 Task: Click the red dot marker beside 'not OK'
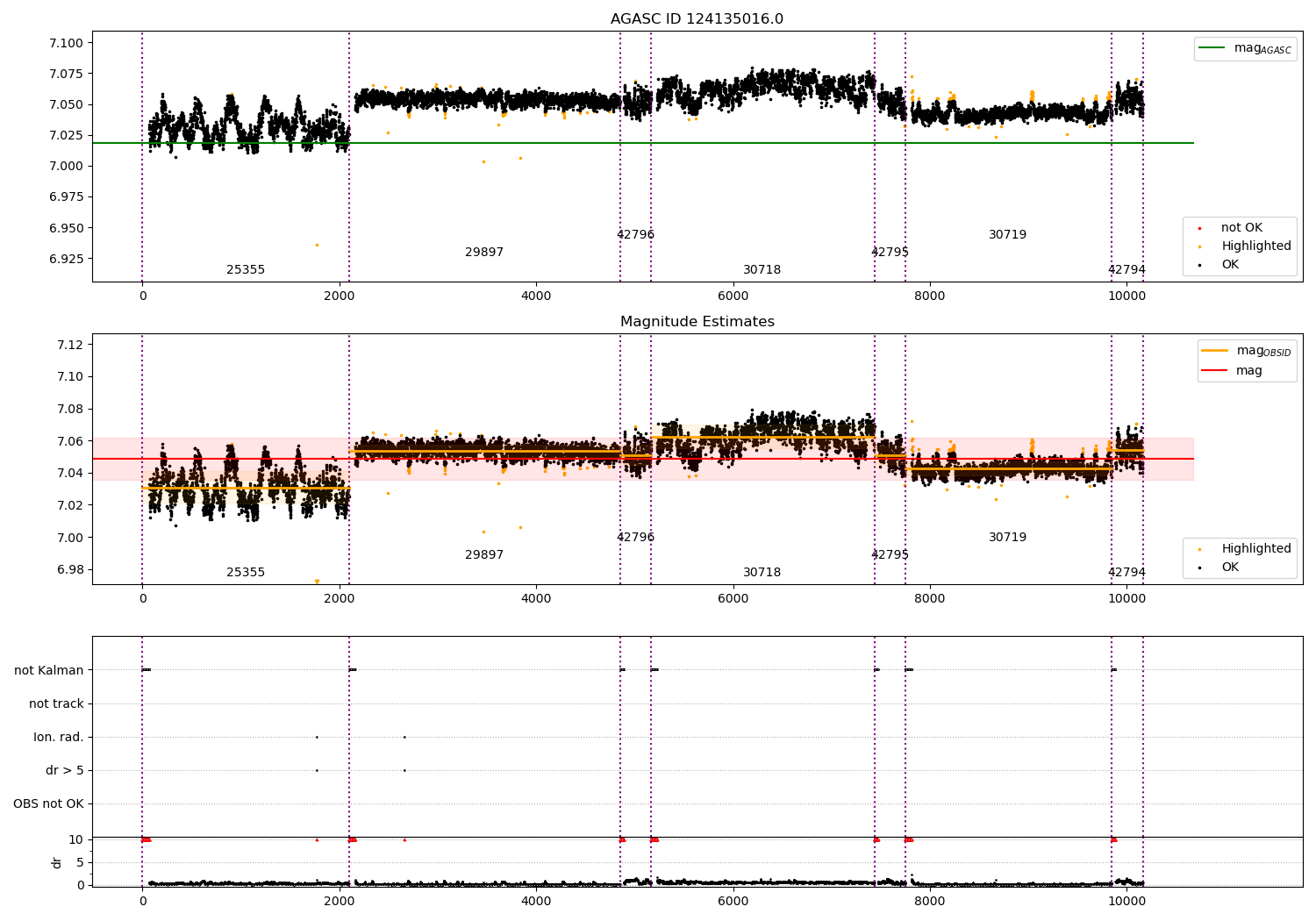1199,228
